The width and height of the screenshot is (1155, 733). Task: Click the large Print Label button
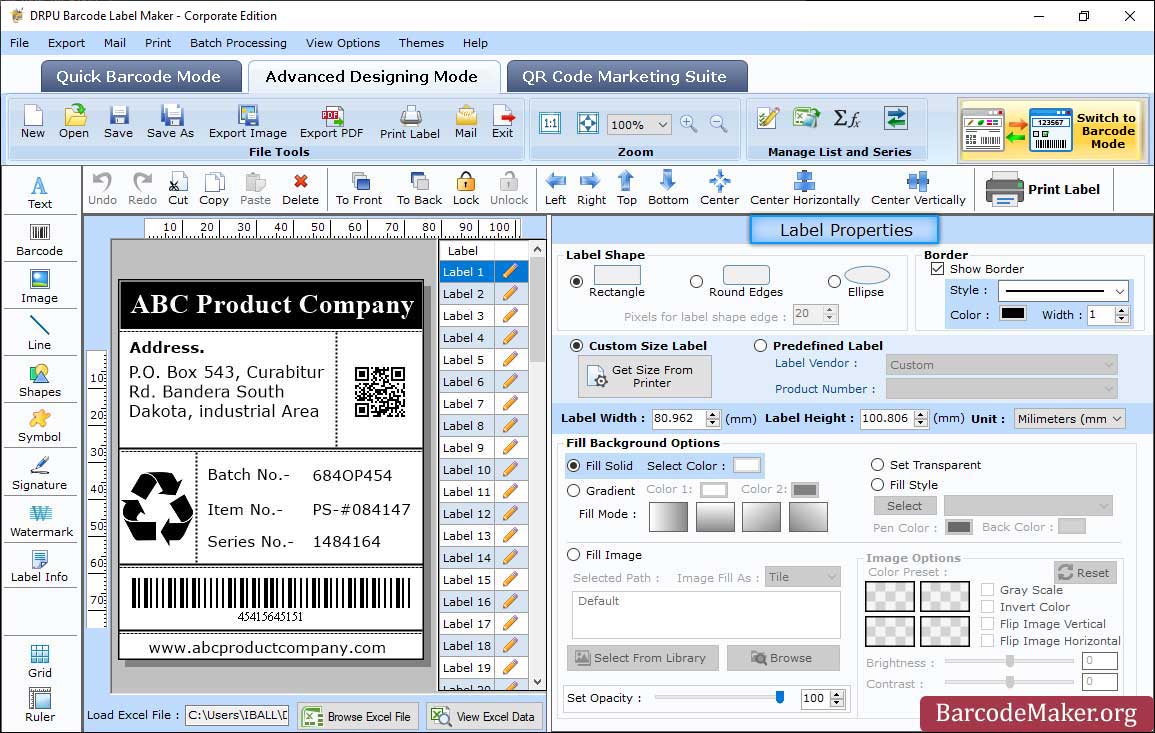coord(1044,189)
